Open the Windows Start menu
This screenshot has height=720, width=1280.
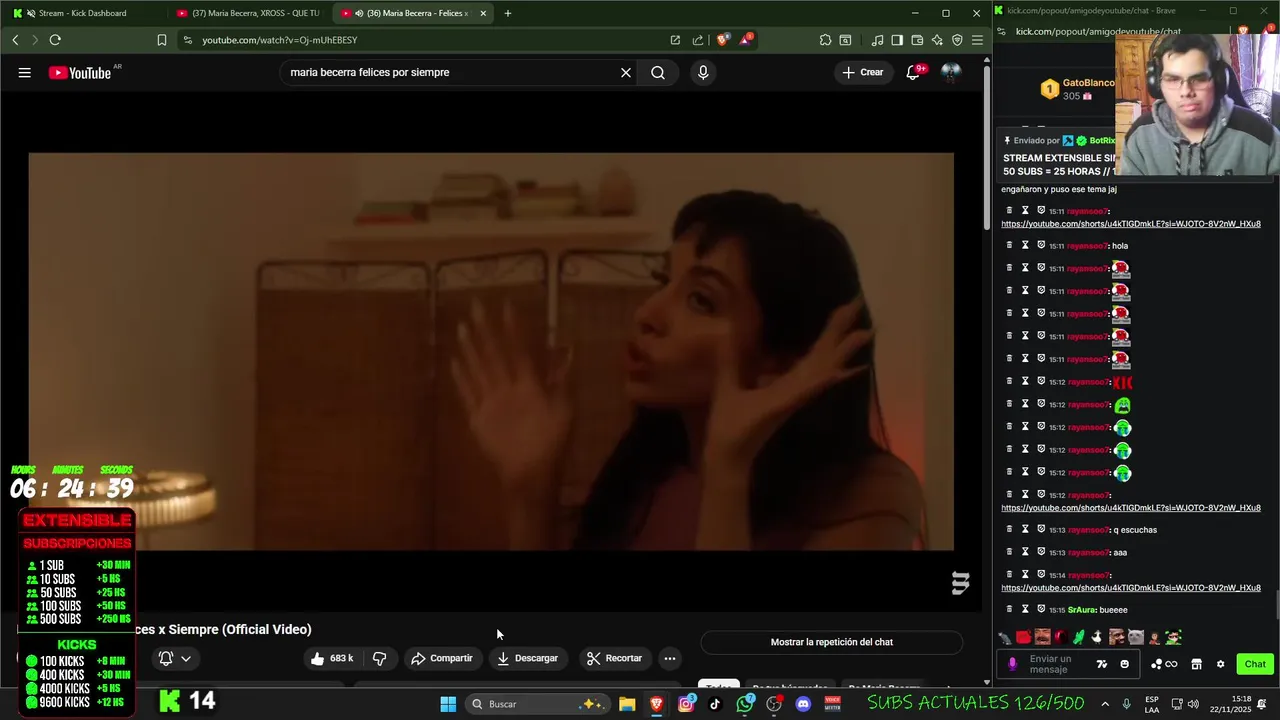(448, 704)
